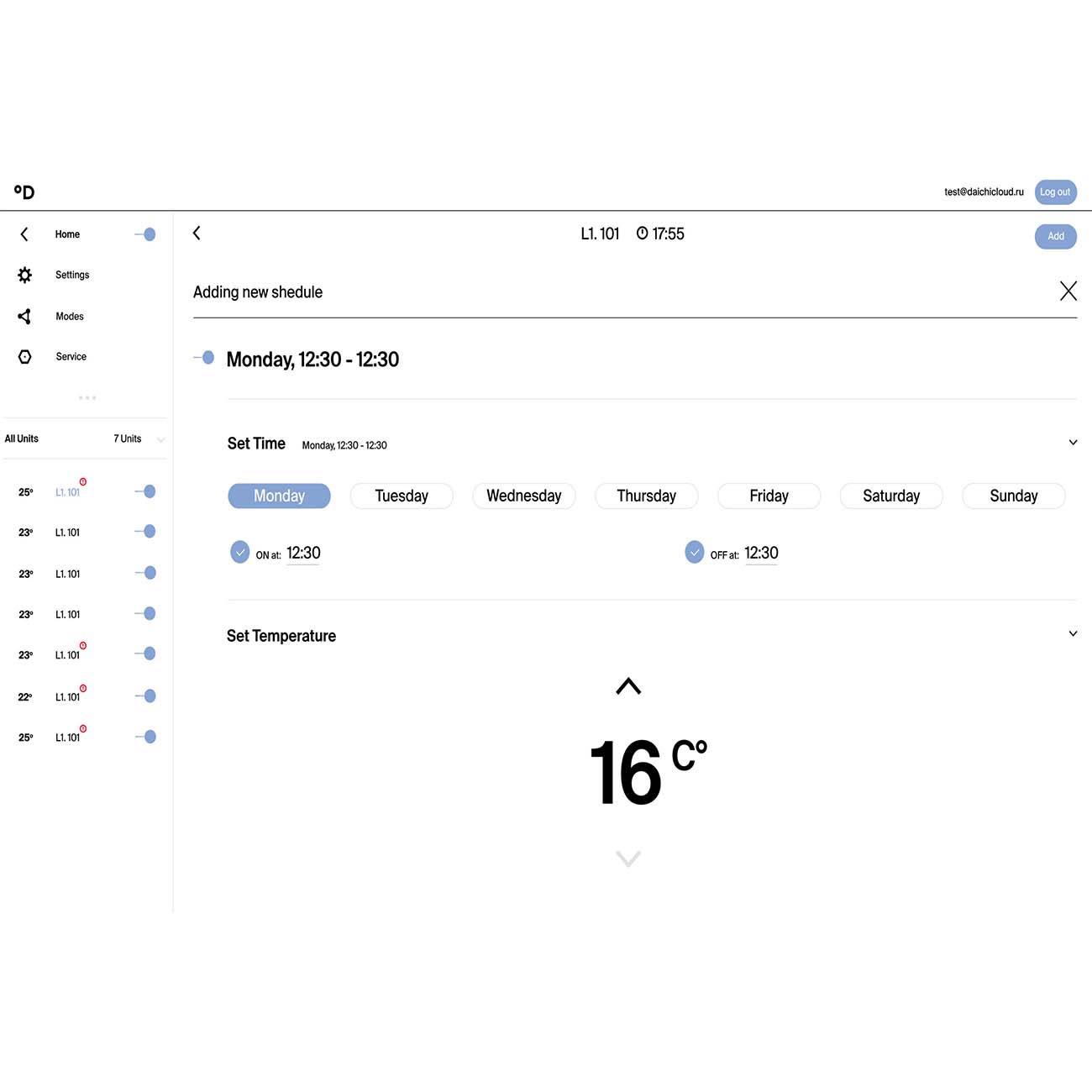
Task: Click the Add button
Action: (1055, 236)
